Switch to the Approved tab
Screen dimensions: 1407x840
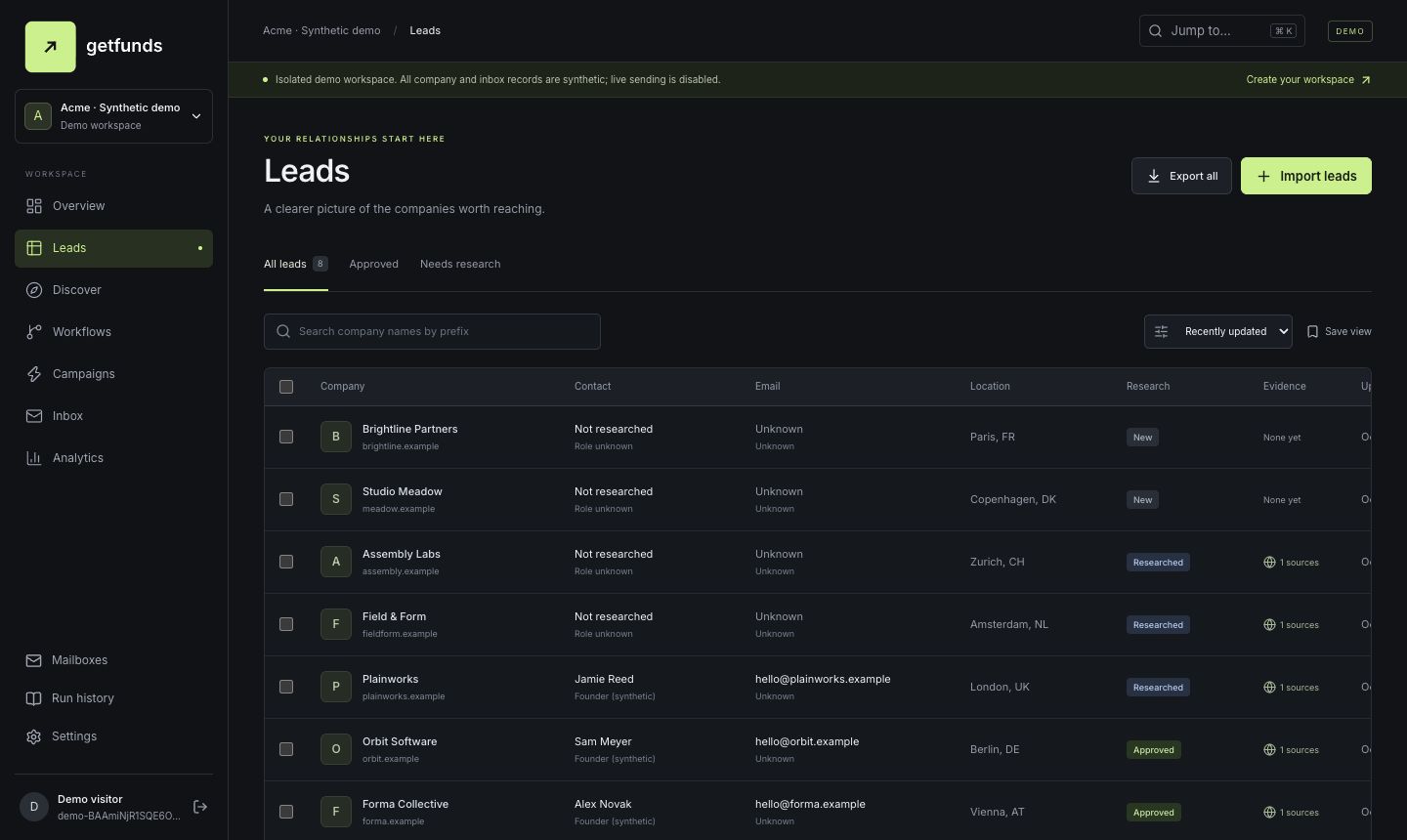[x=373, y=264]
